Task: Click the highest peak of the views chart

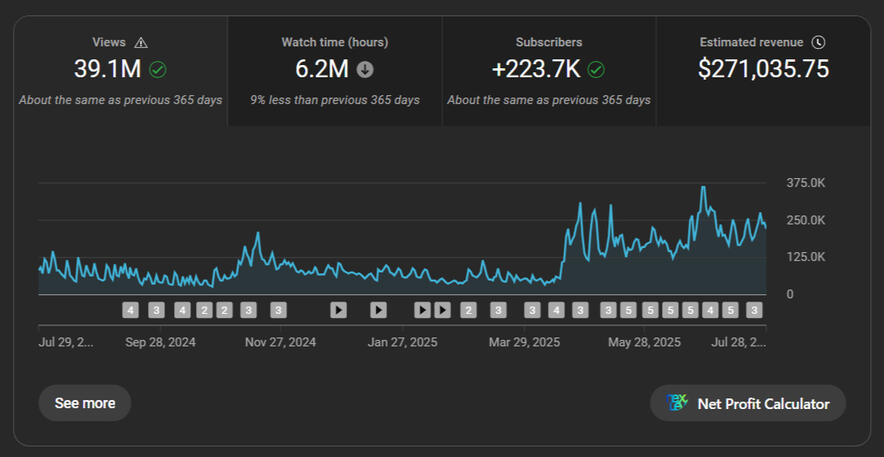Action: click(704, 187)
